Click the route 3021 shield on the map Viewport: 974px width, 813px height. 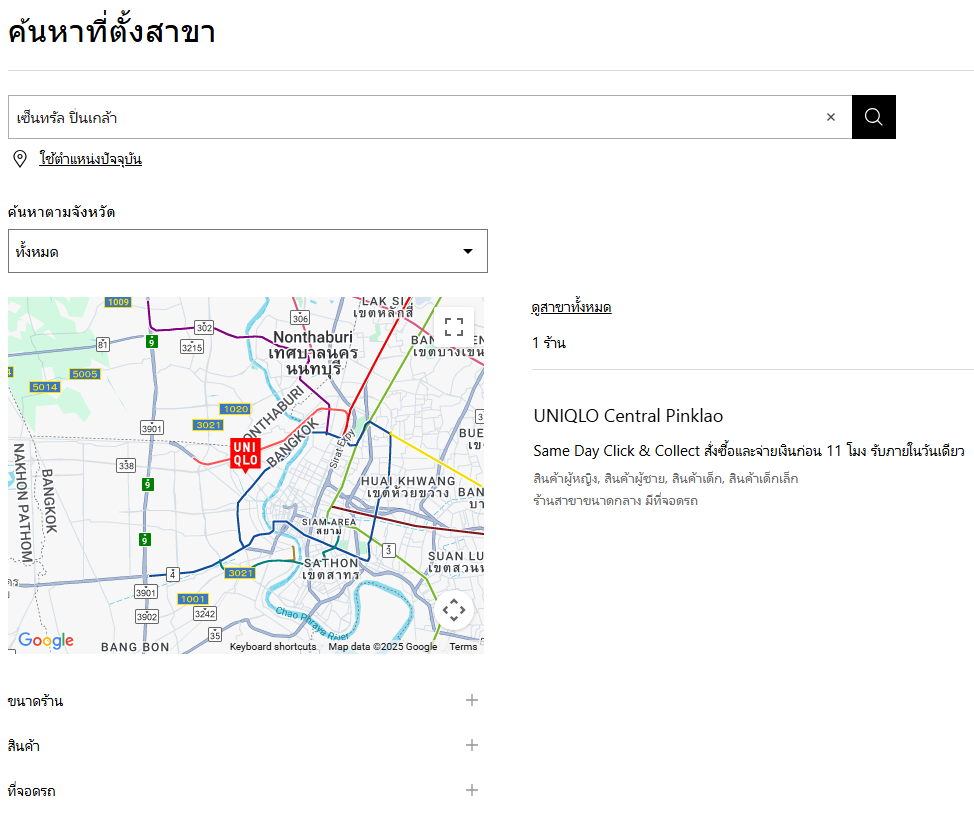point(206,424)
